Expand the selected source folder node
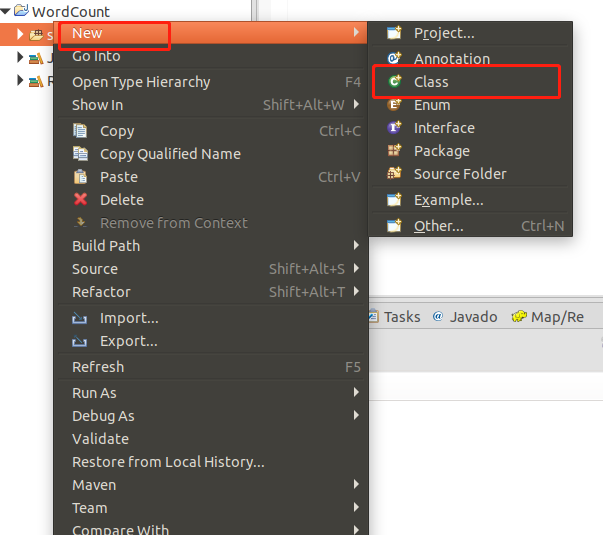The image size is (603, 535). pyautogui.click(x=20, y=34)
